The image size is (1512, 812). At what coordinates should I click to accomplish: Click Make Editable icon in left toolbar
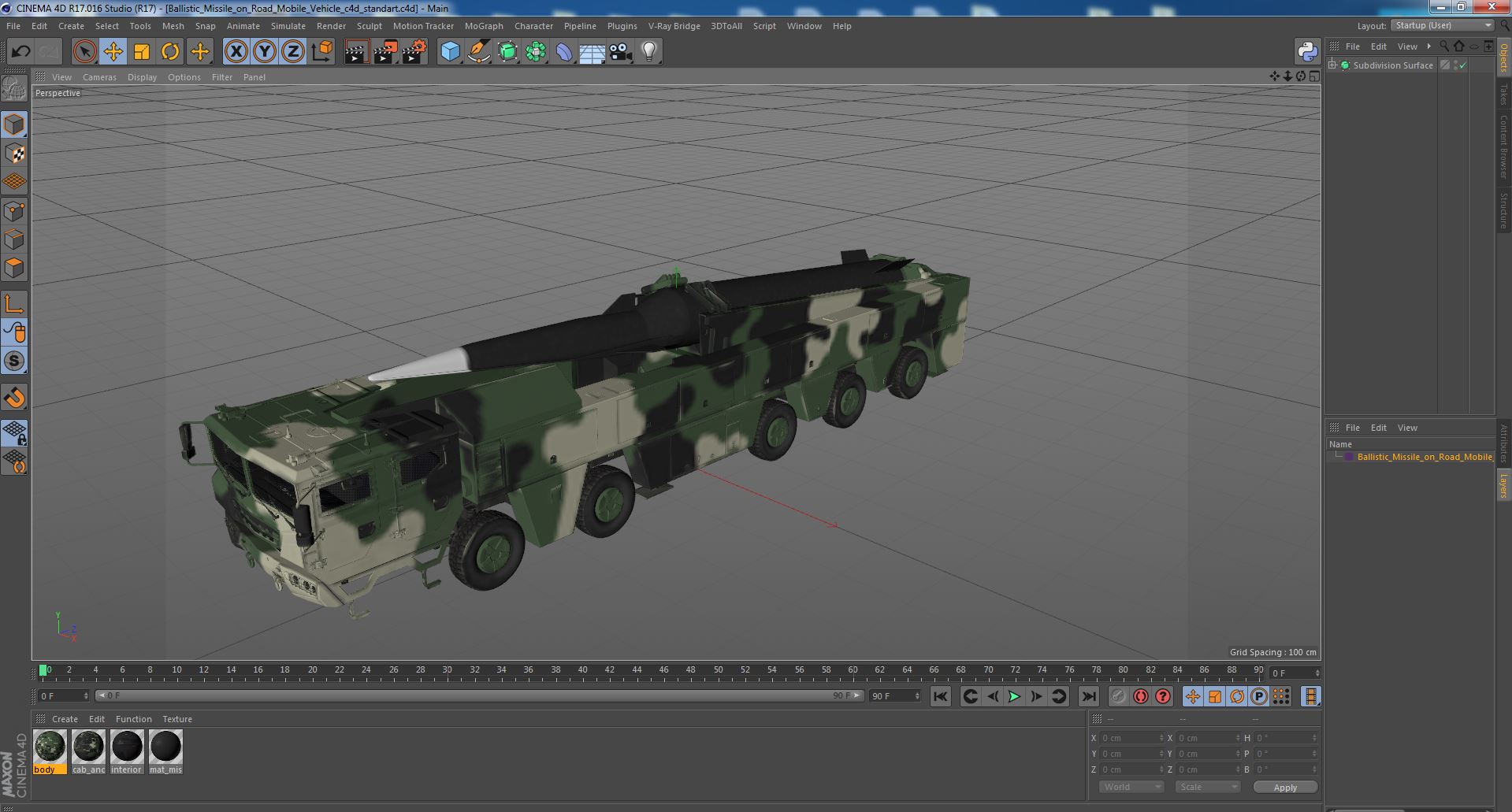click(x=14, y=89)
